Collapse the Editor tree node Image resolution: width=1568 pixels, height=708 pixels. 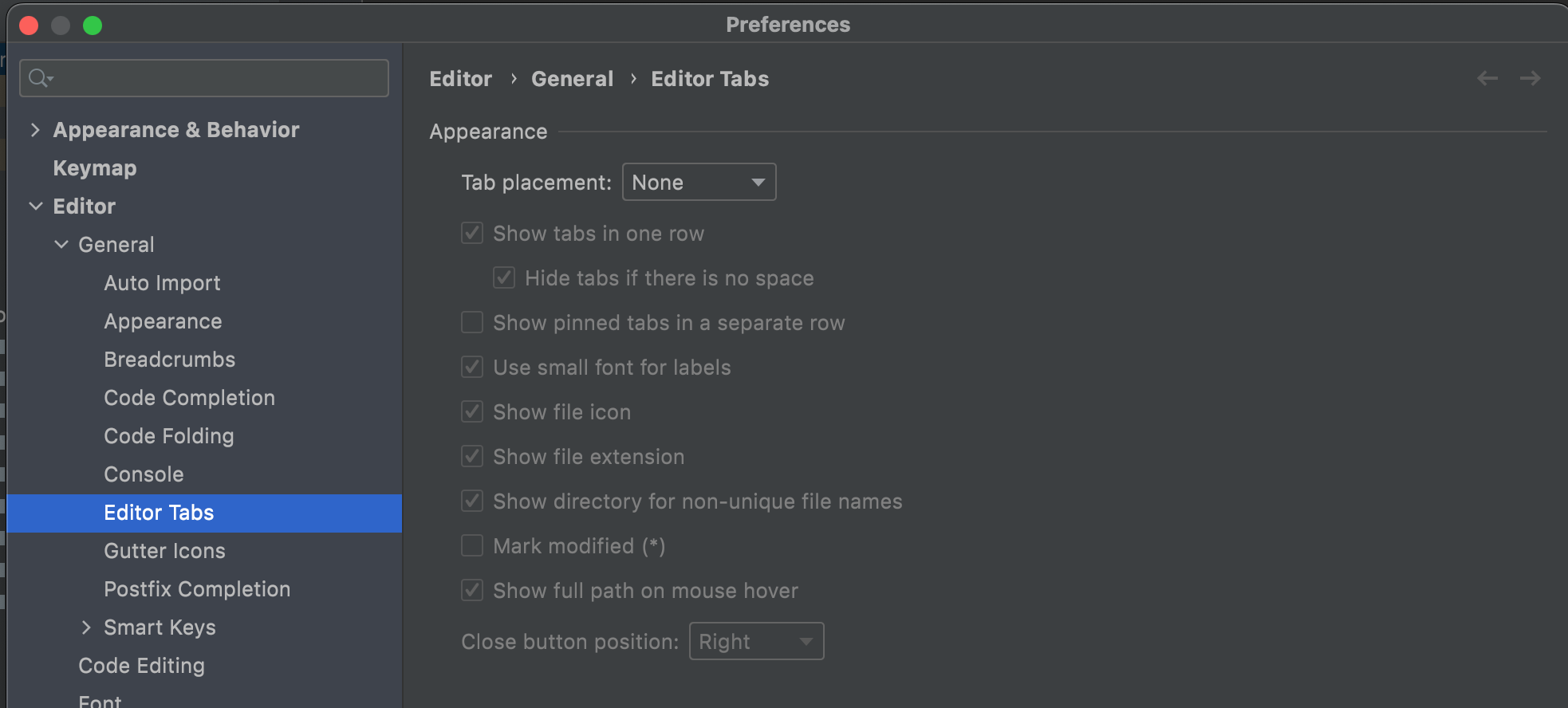tap(35, 206)
